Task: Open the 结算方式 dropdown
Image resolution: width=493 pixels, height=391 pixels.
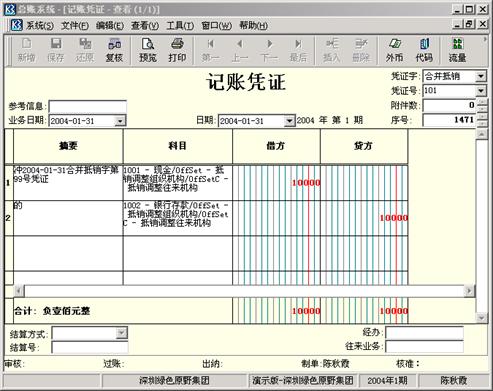Action: coord(121,333)
